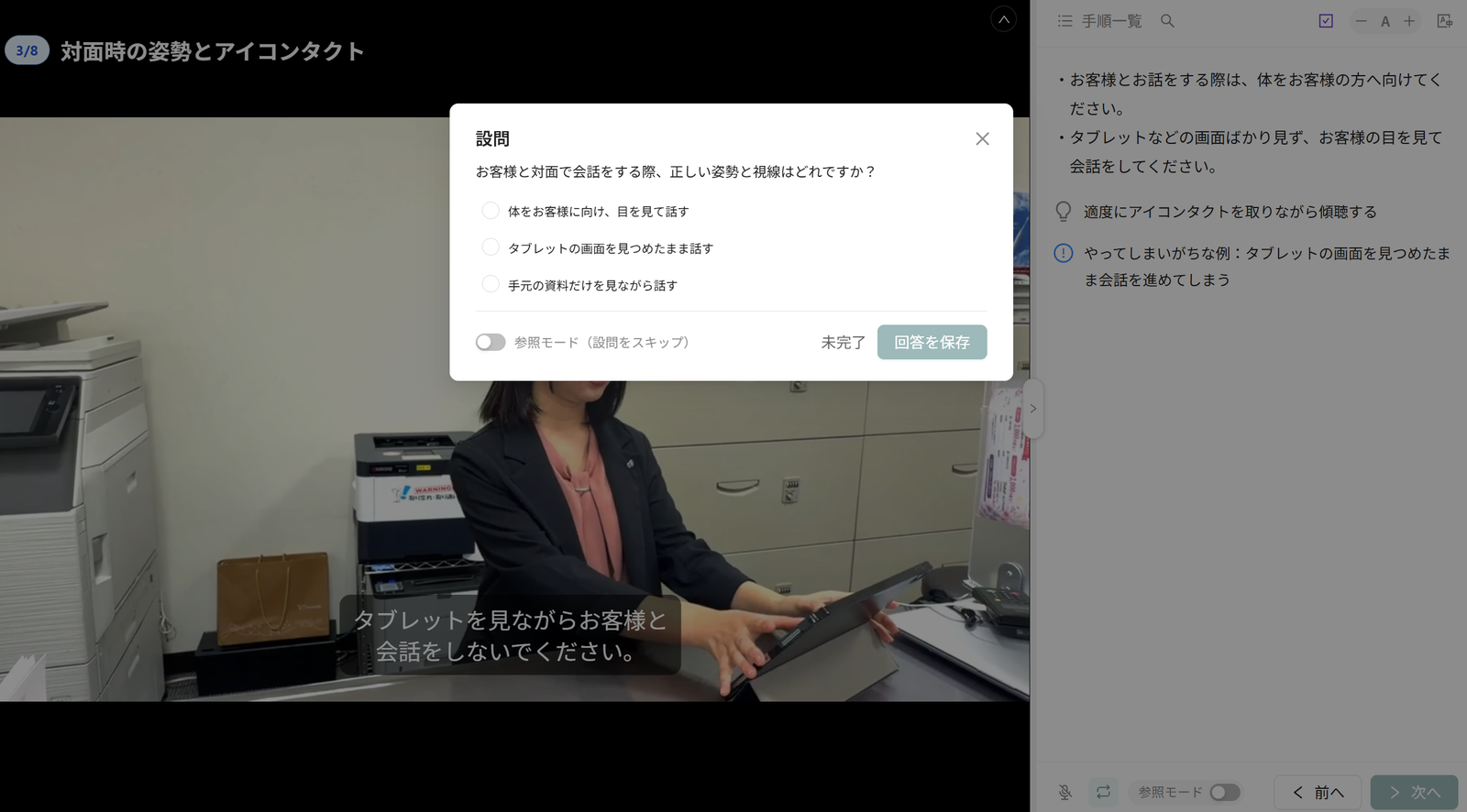The height and width of the screenshot is (812, 1467).
Task: Click the purple checkbox icon in the side panel toolbar
Action: click(1326, 21)
